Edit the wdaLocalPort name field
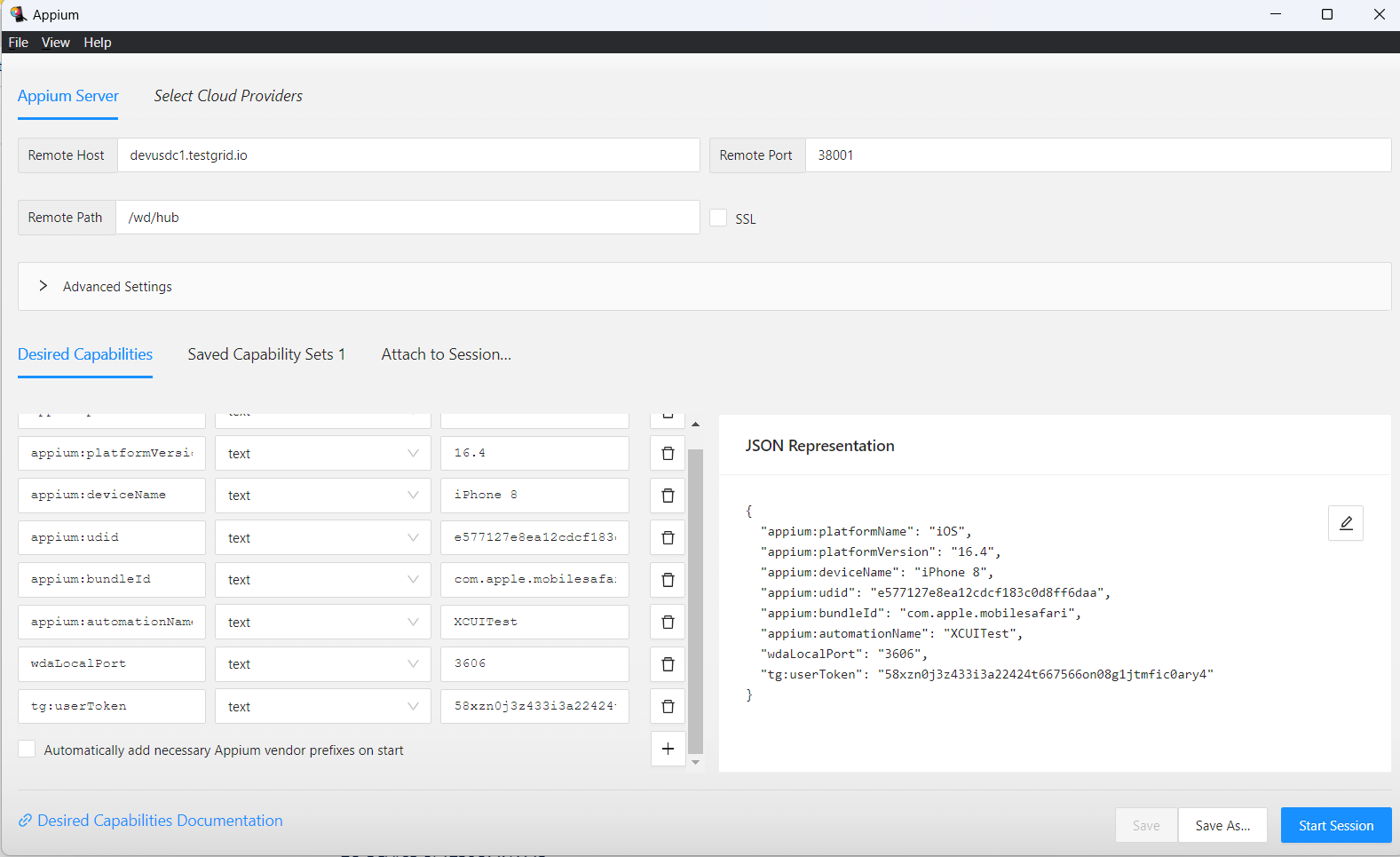The height and width of the screenshot is (857, 1400). 112,664
